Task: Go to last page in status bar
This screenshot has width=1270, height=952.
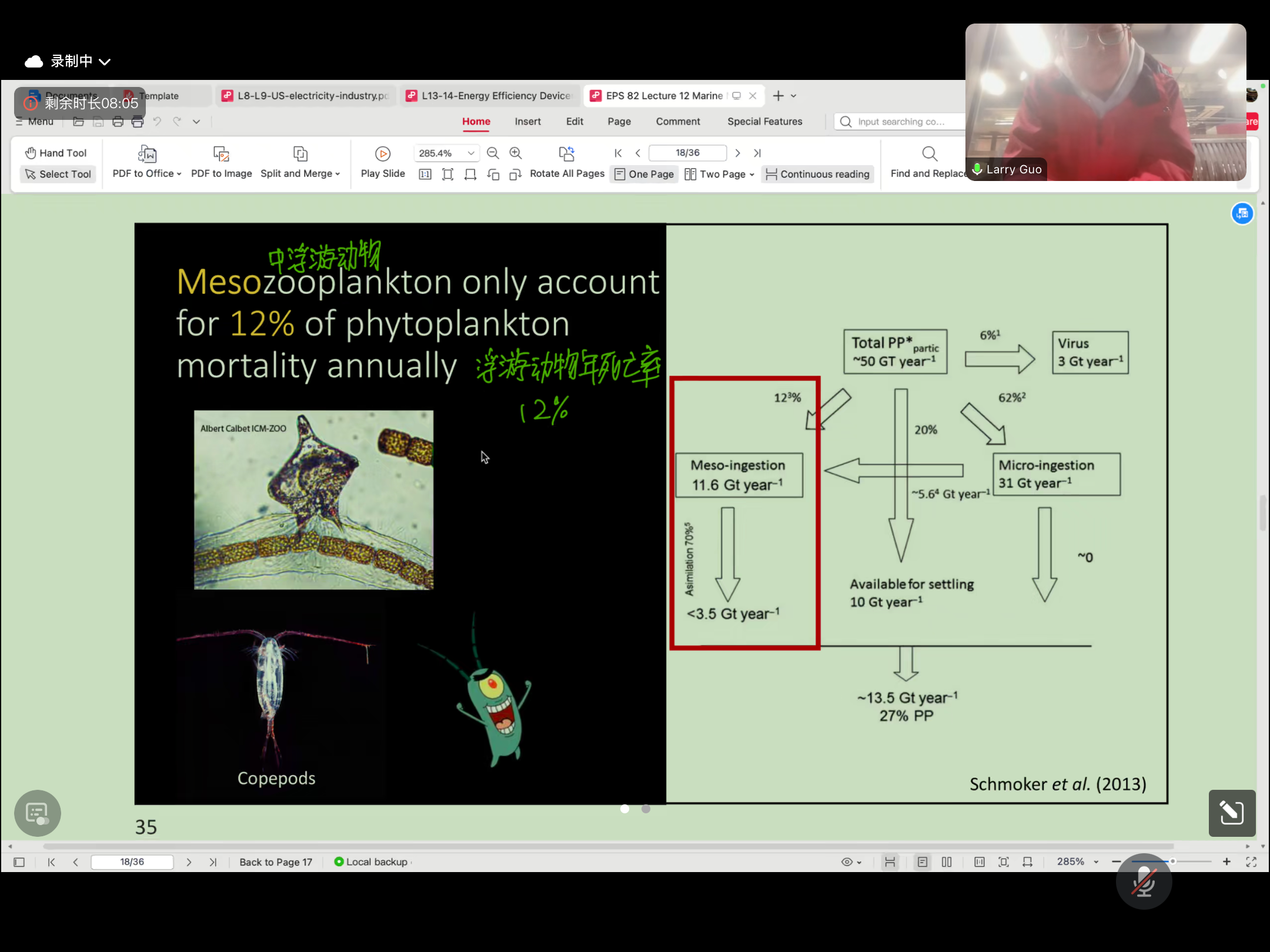Action: 213,862
